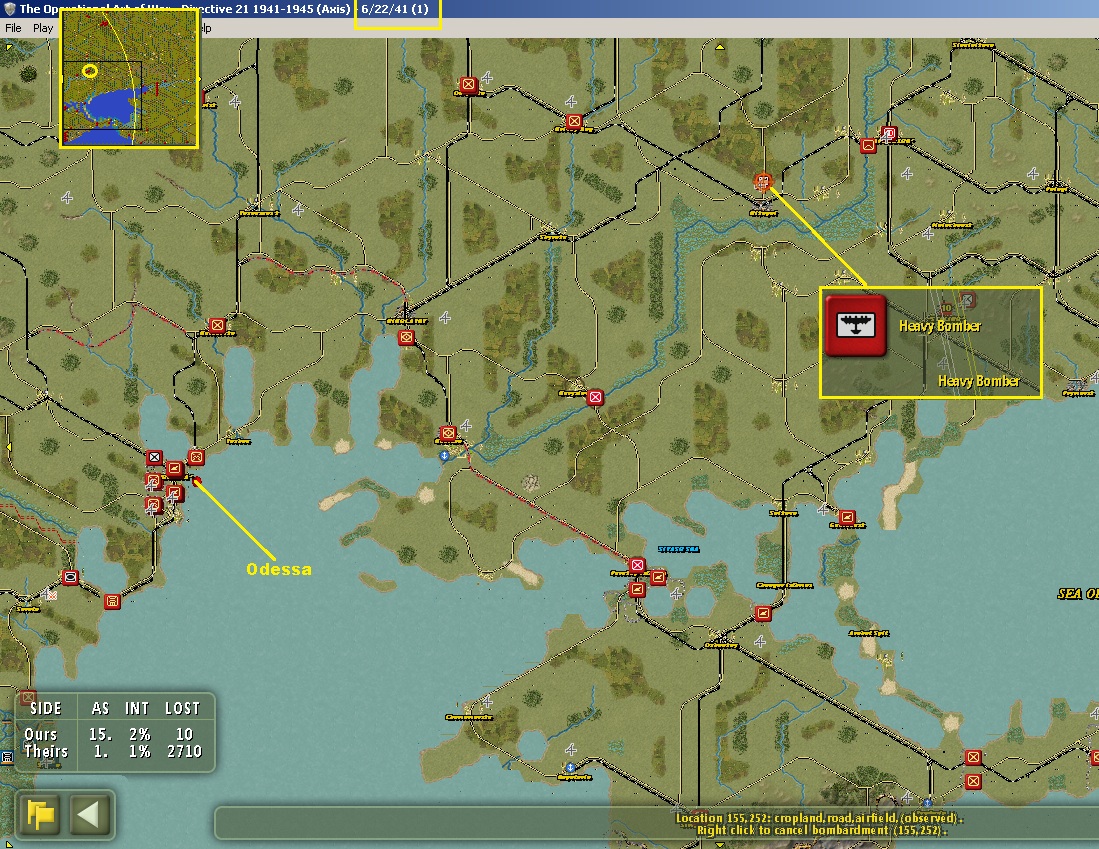Select the unit at the head of the central inlet
The image size is (1099, 849).
pyautogui.click(x=406, y=338)
